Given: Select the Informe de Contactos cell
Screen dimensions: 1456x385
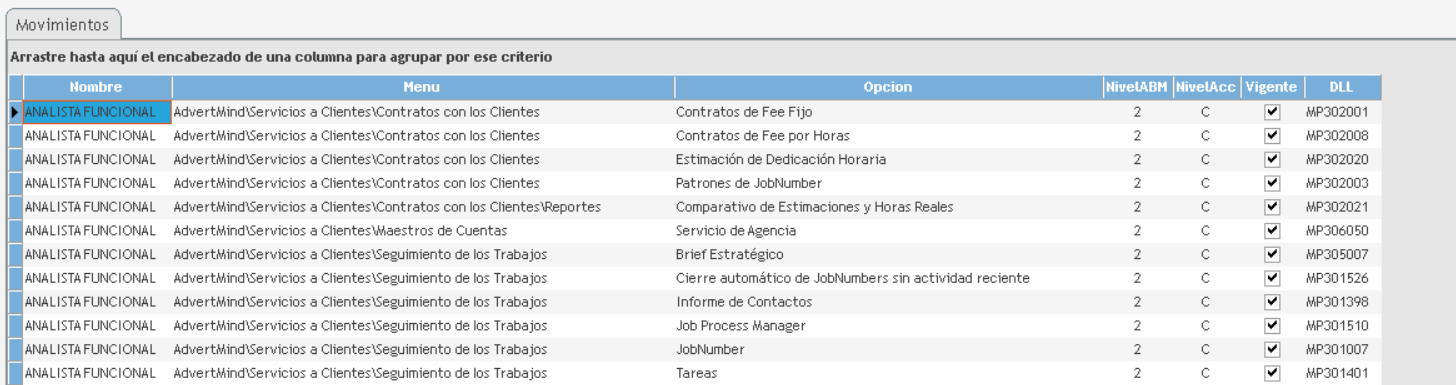Looking at the screenshot, I should [x=888, y=303].
